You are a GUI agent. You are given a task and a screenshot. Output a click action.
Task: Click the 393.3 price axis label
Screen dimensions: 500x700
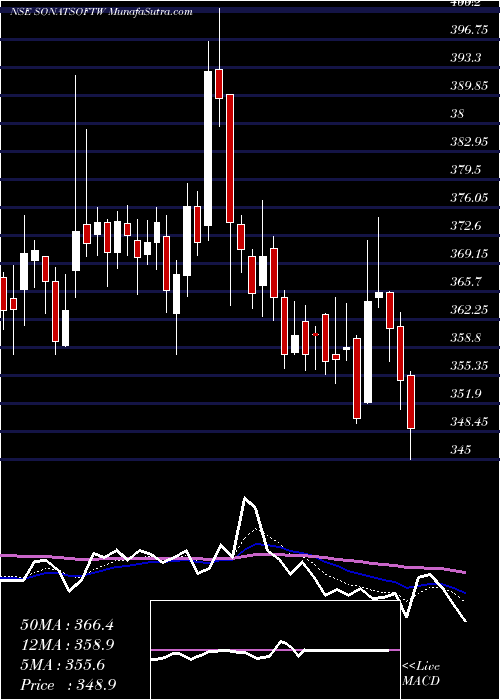[x=465, y=58]
